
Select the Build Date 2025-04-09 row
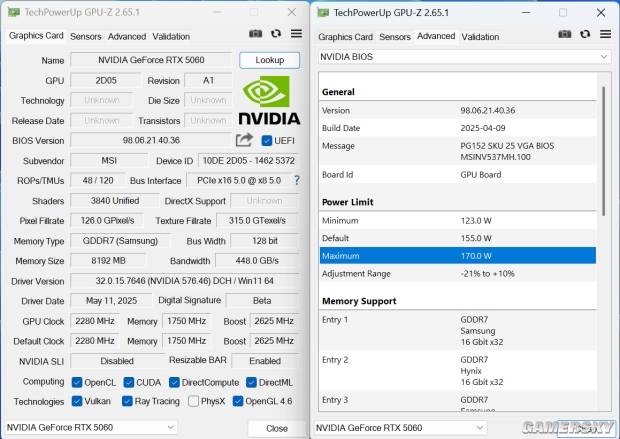(x=458, y=128)
